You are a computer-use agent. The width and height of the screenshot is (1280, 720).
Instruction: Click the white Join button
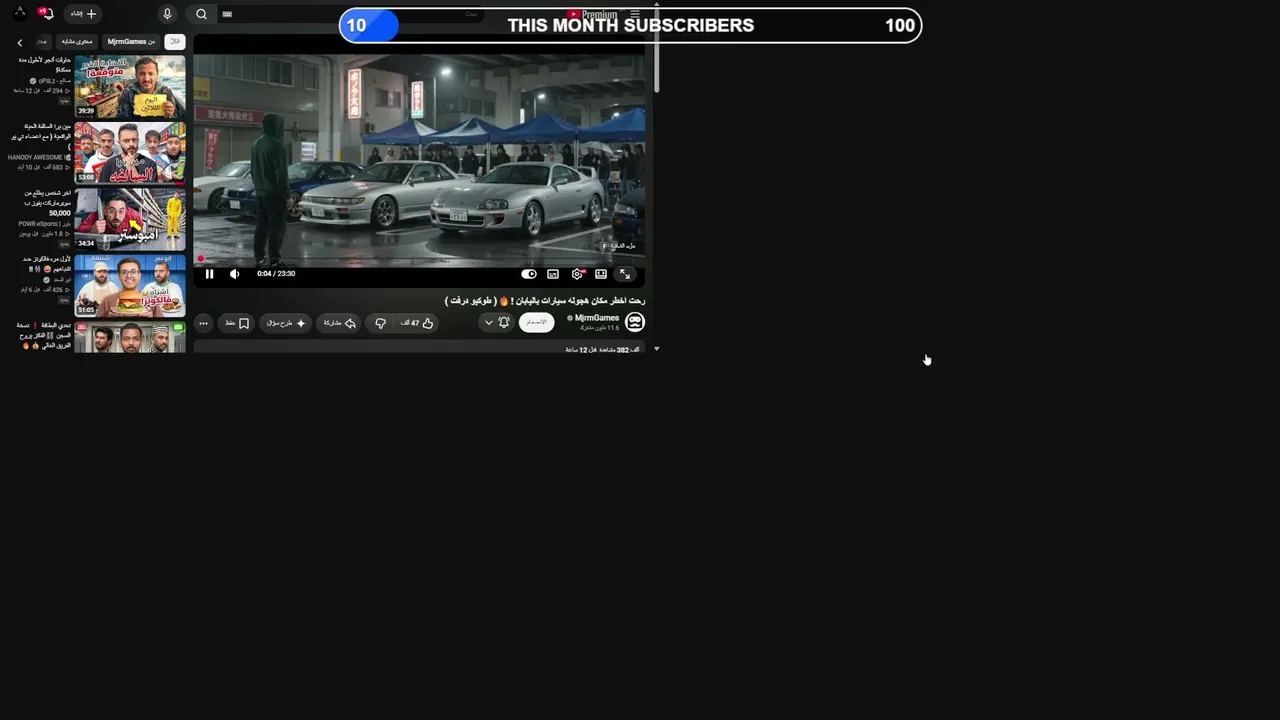click(537, 322)
